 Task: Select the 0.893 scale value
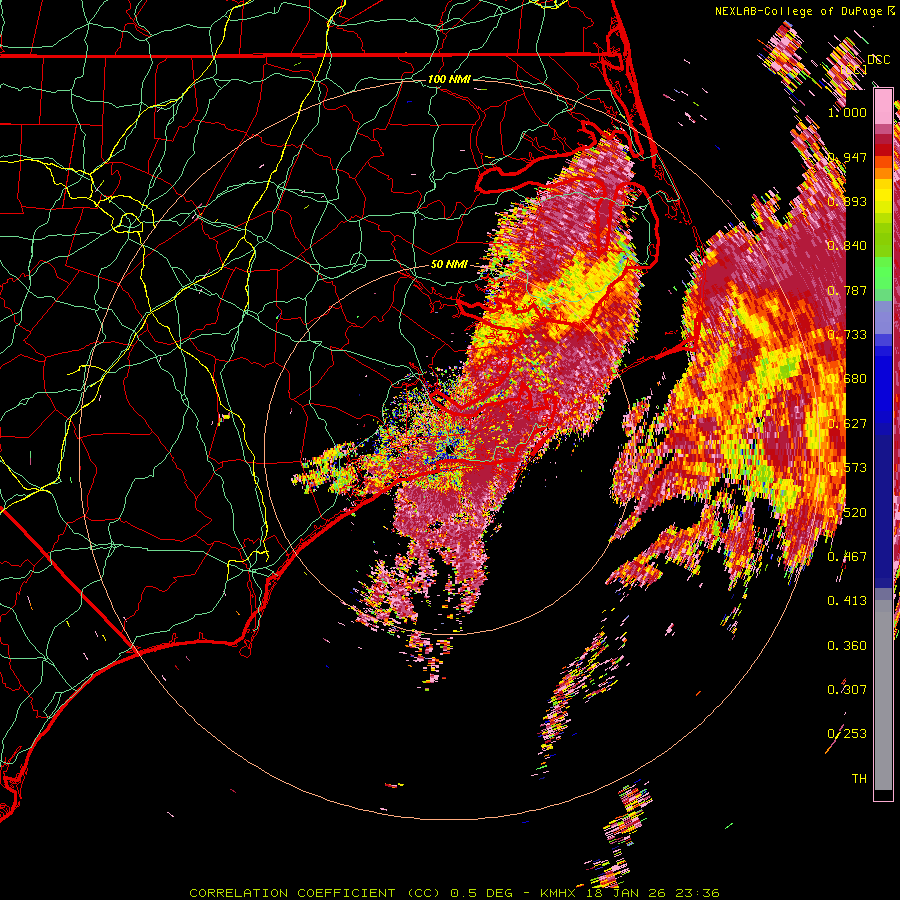click(847, 201)
